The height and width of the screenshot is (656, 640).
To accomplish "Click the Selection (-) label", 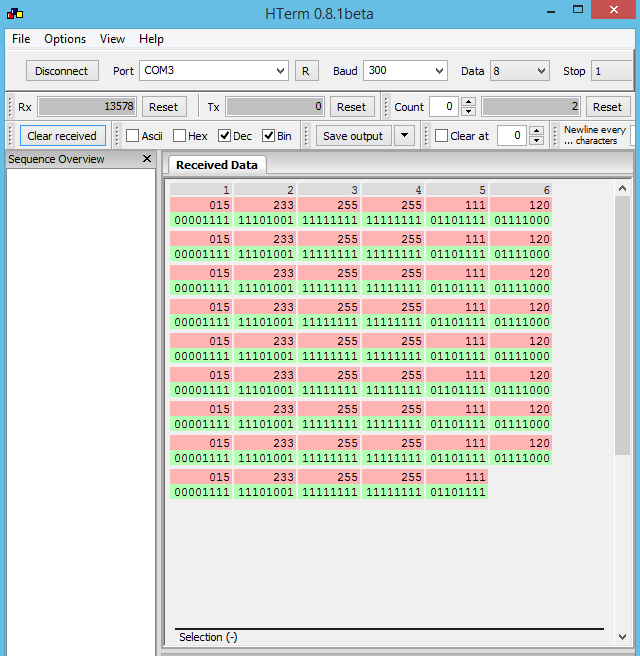I will tap(208, 637).
